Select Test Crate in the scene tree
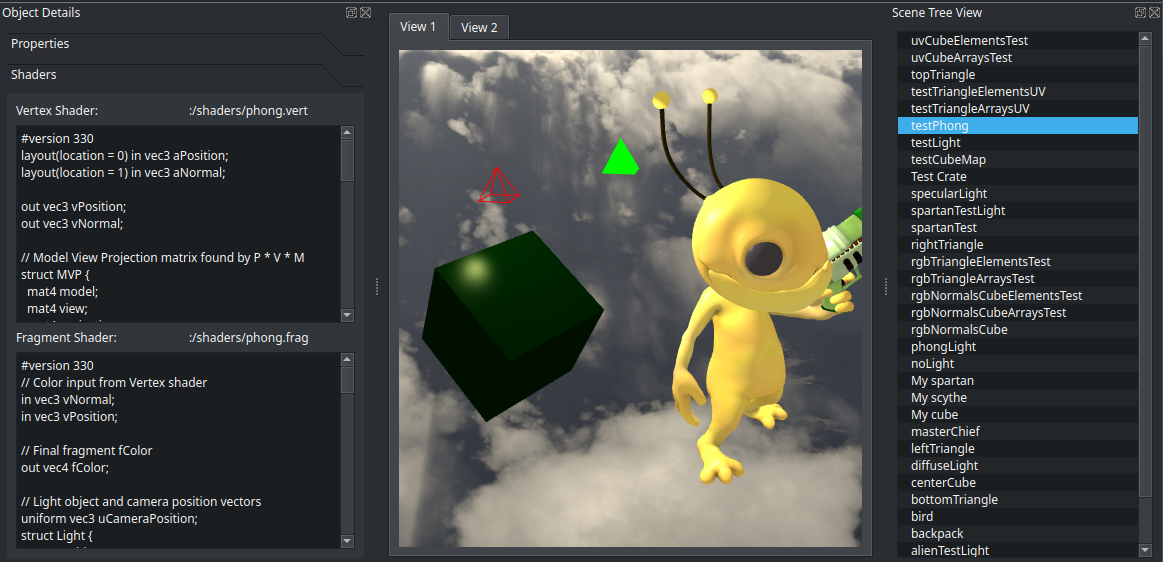Image resolution: width=1163 pixels, height=562 pixels. coord(938,177)
